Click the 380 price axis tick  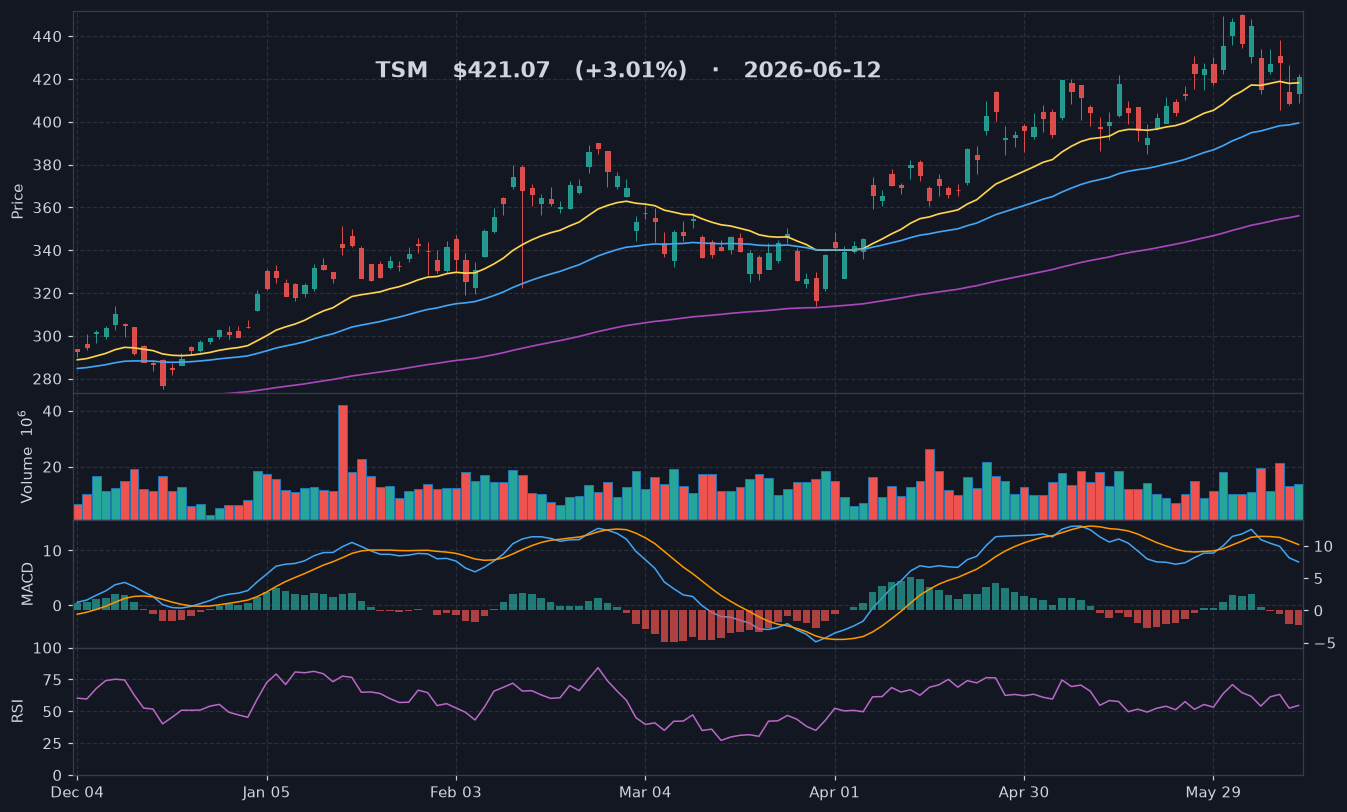click(x=48, y=165)
